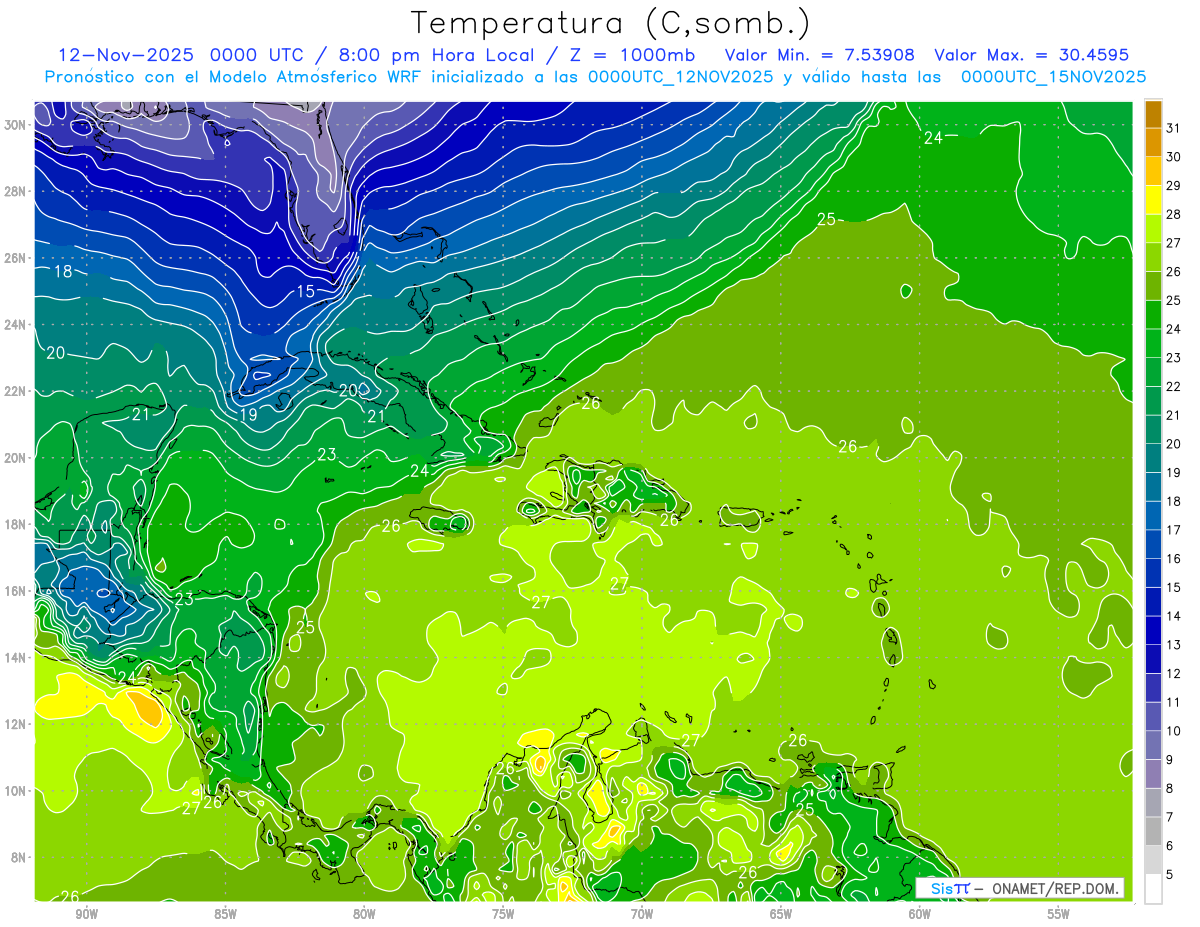Click the "65W" longitude axis label
Image resolution: width=1200 pixels, height=927 pixels.
point(781,913)
